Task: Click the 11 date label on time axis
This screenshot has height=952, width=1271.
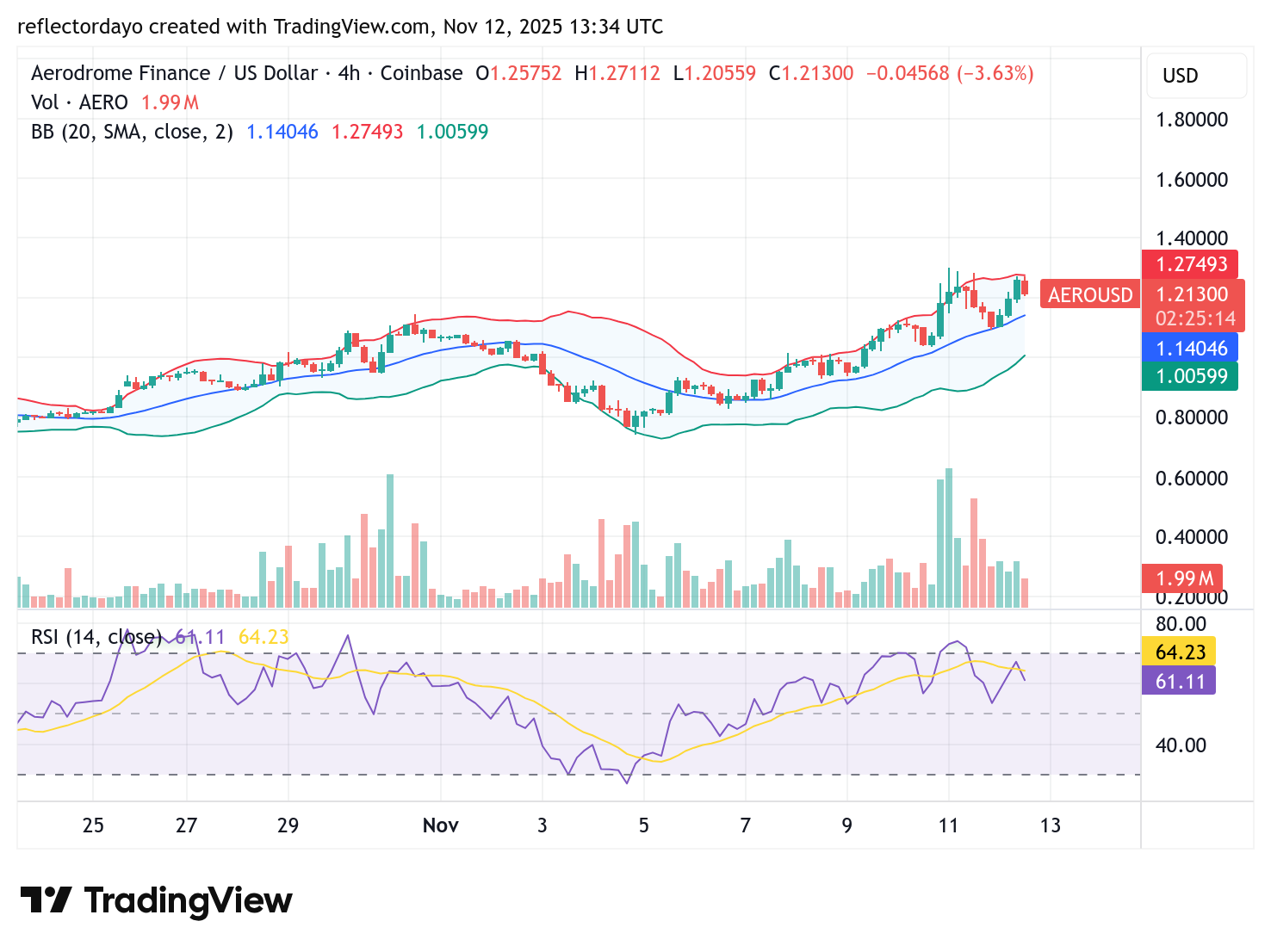Action: [948, 825]
